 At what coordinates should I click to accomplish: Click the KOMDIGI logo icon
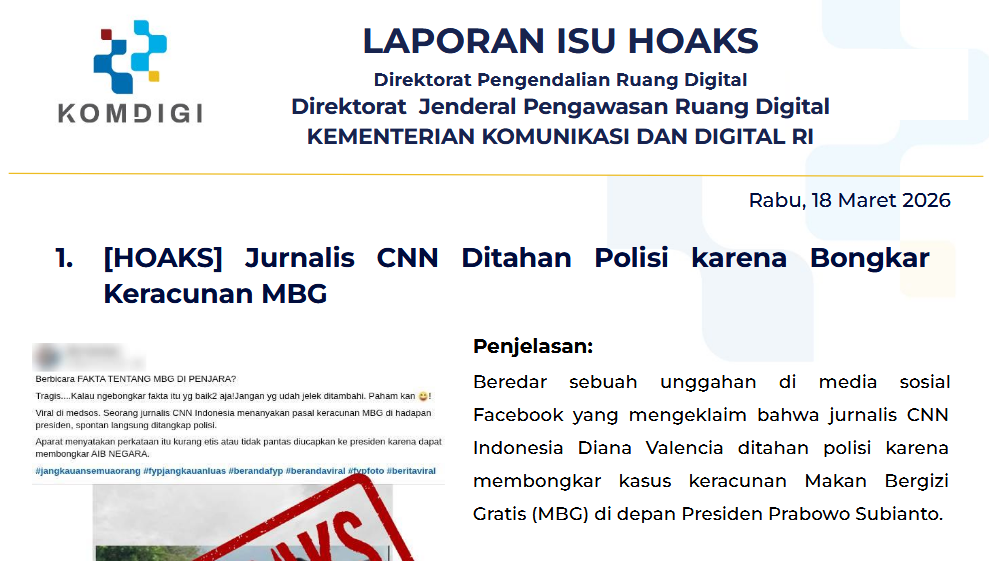pyautogui.click(x=131, y=56)
